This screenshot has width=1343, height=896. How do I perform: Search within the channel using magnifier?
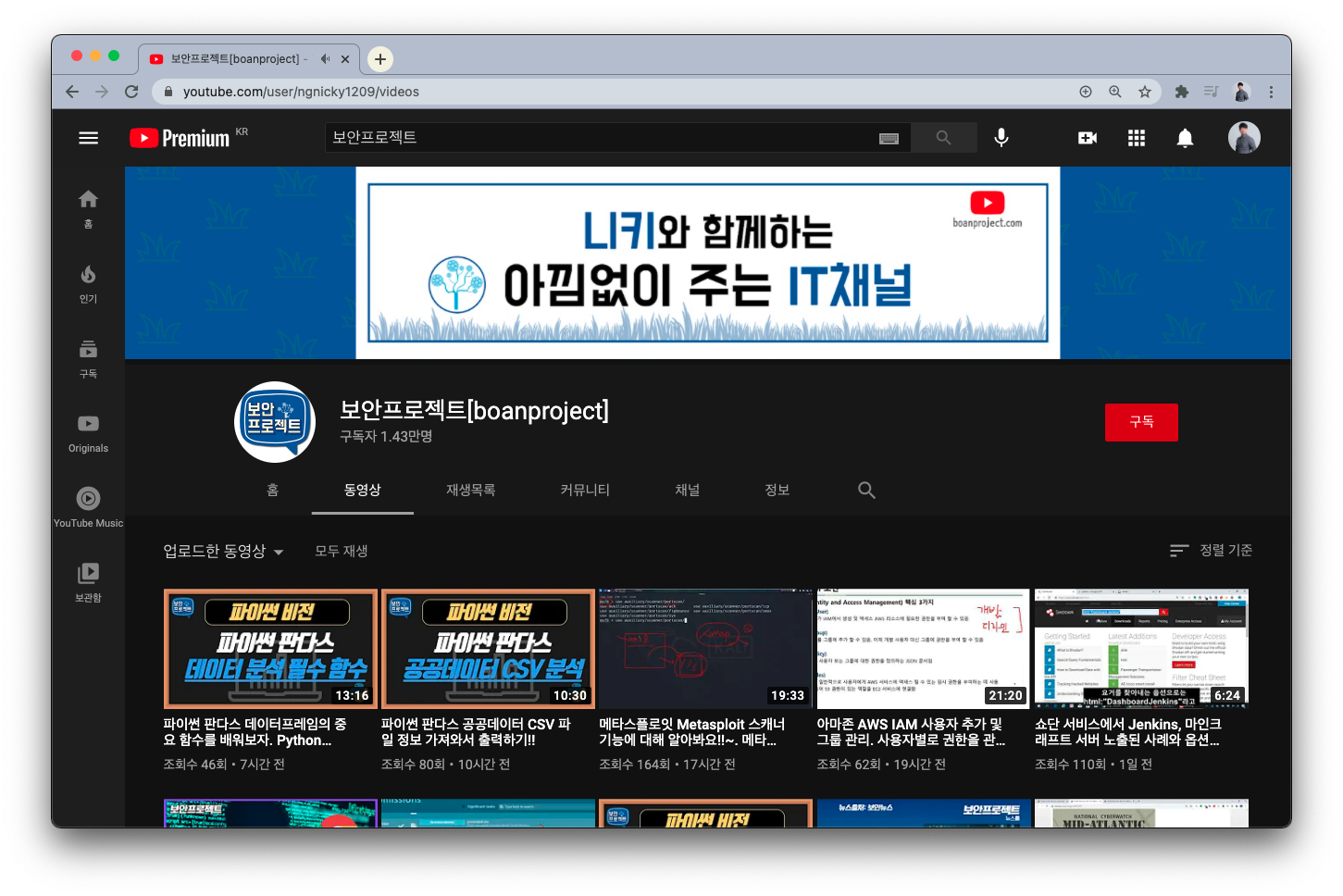(x=866, y=490)
